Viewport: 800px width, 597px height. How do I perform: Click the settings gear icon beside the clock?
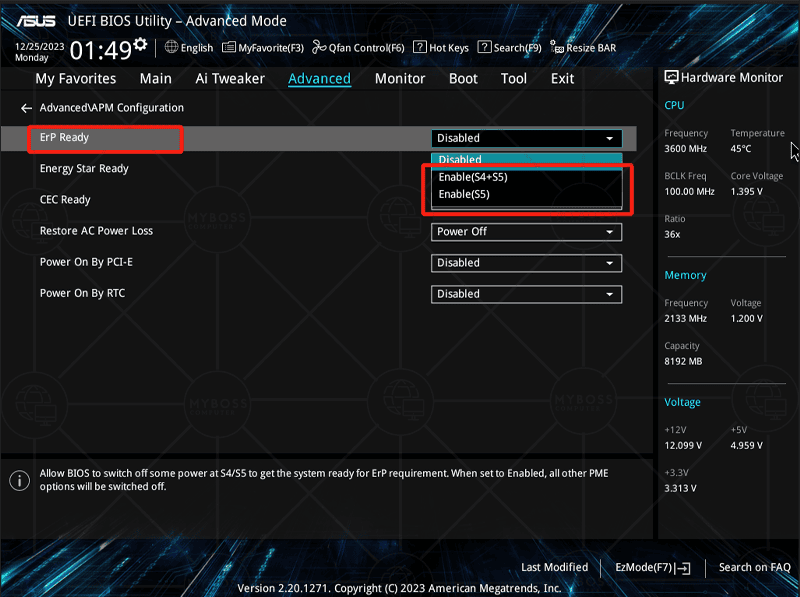(x=140, y=45)
